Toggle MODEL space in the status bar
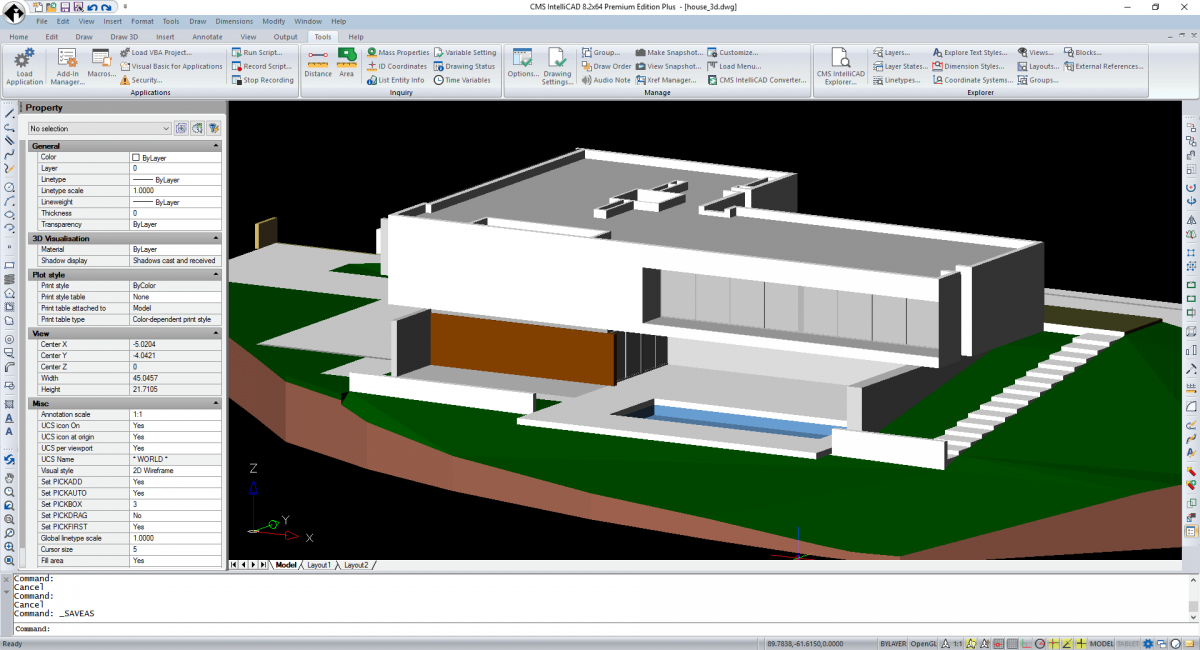Image resolution: width=1200 pixels, height=650 pixels. click(1100, 643)
